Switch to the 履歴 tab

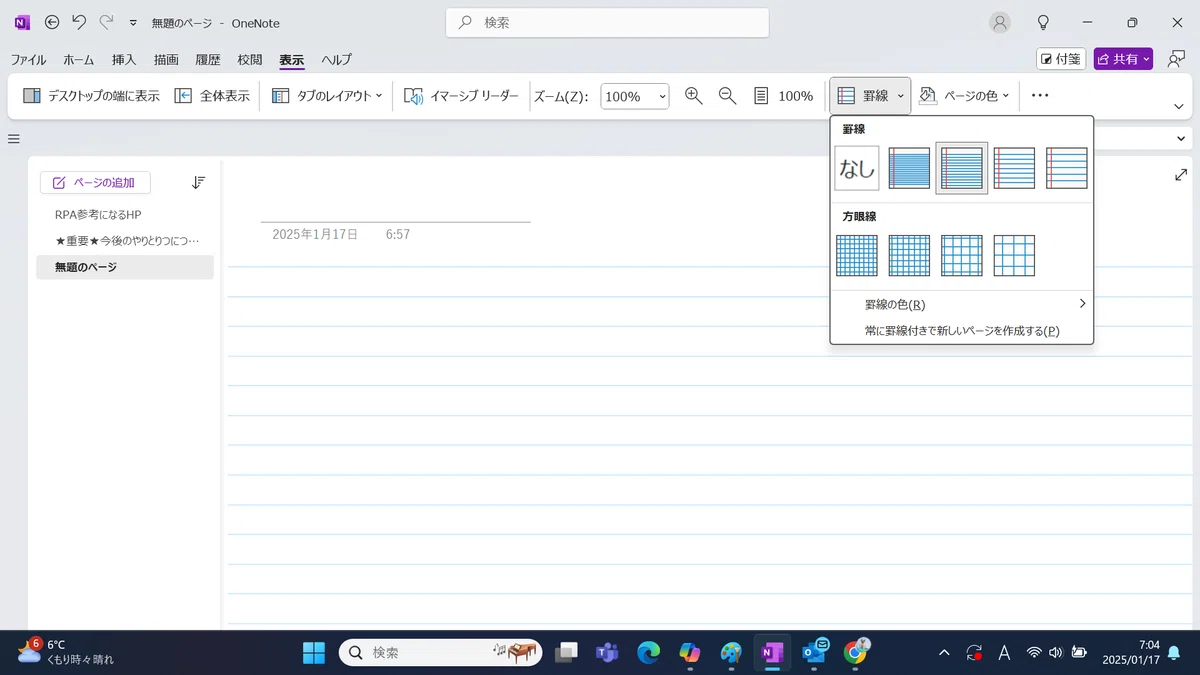(208, 60)
